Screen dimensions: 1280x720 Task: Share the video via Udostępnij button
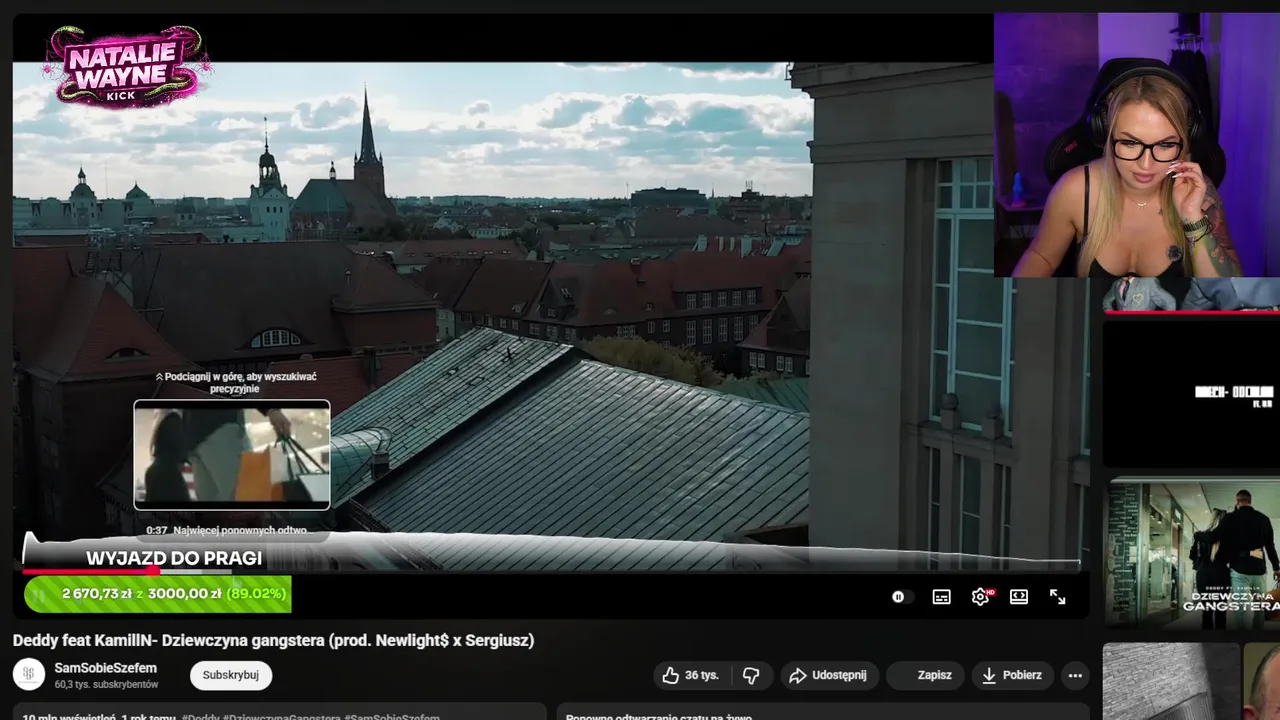pyautogui.click(x=829, y=675)
